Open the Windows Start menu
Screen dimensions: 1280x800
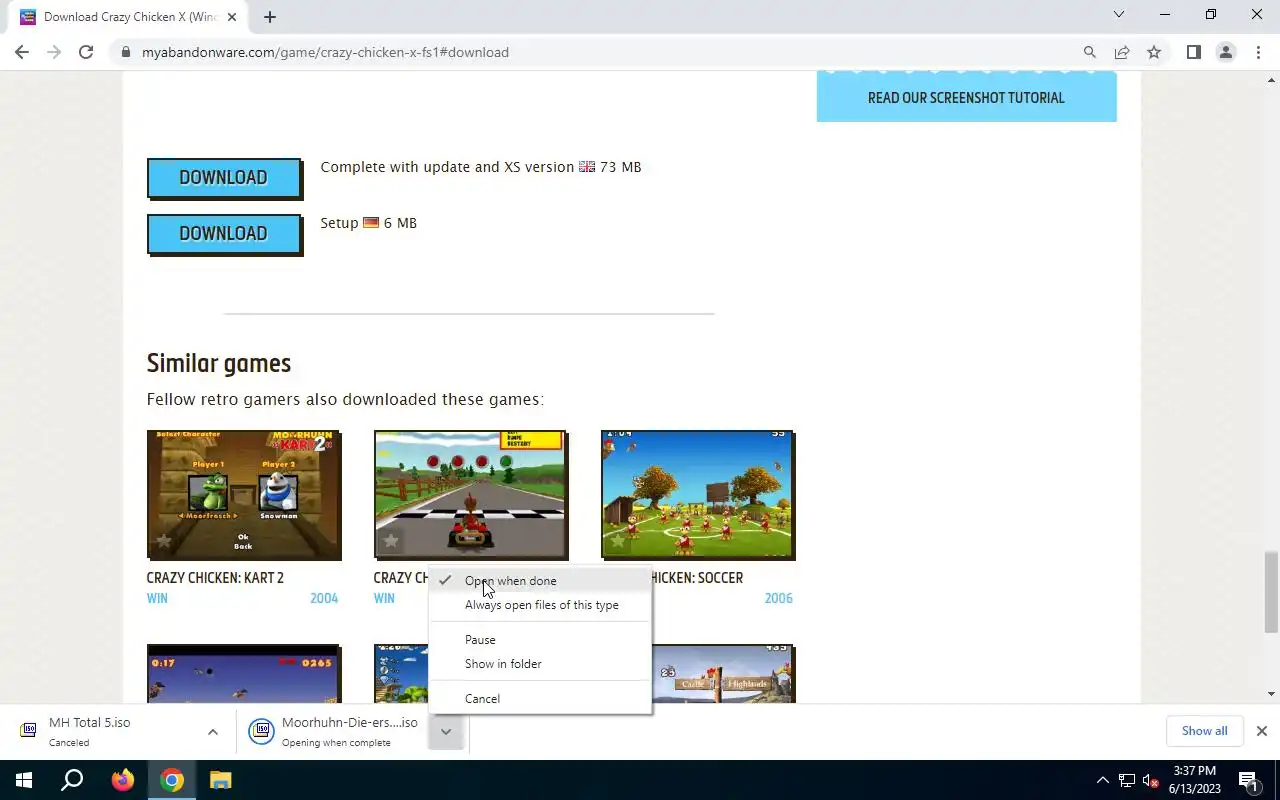coord(23,780)
